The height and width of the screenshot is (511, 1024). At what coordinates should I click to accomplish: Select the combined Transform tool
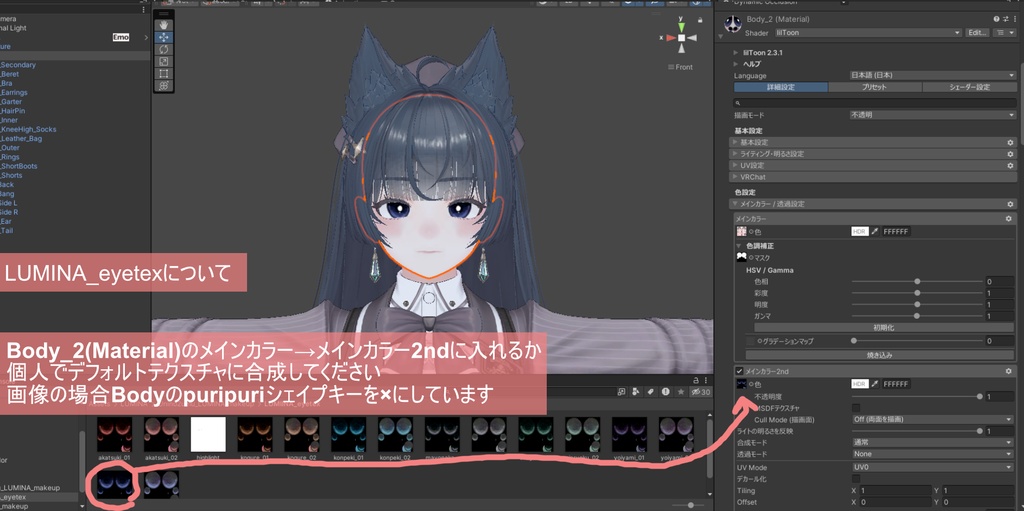click(x=164, y=86)
